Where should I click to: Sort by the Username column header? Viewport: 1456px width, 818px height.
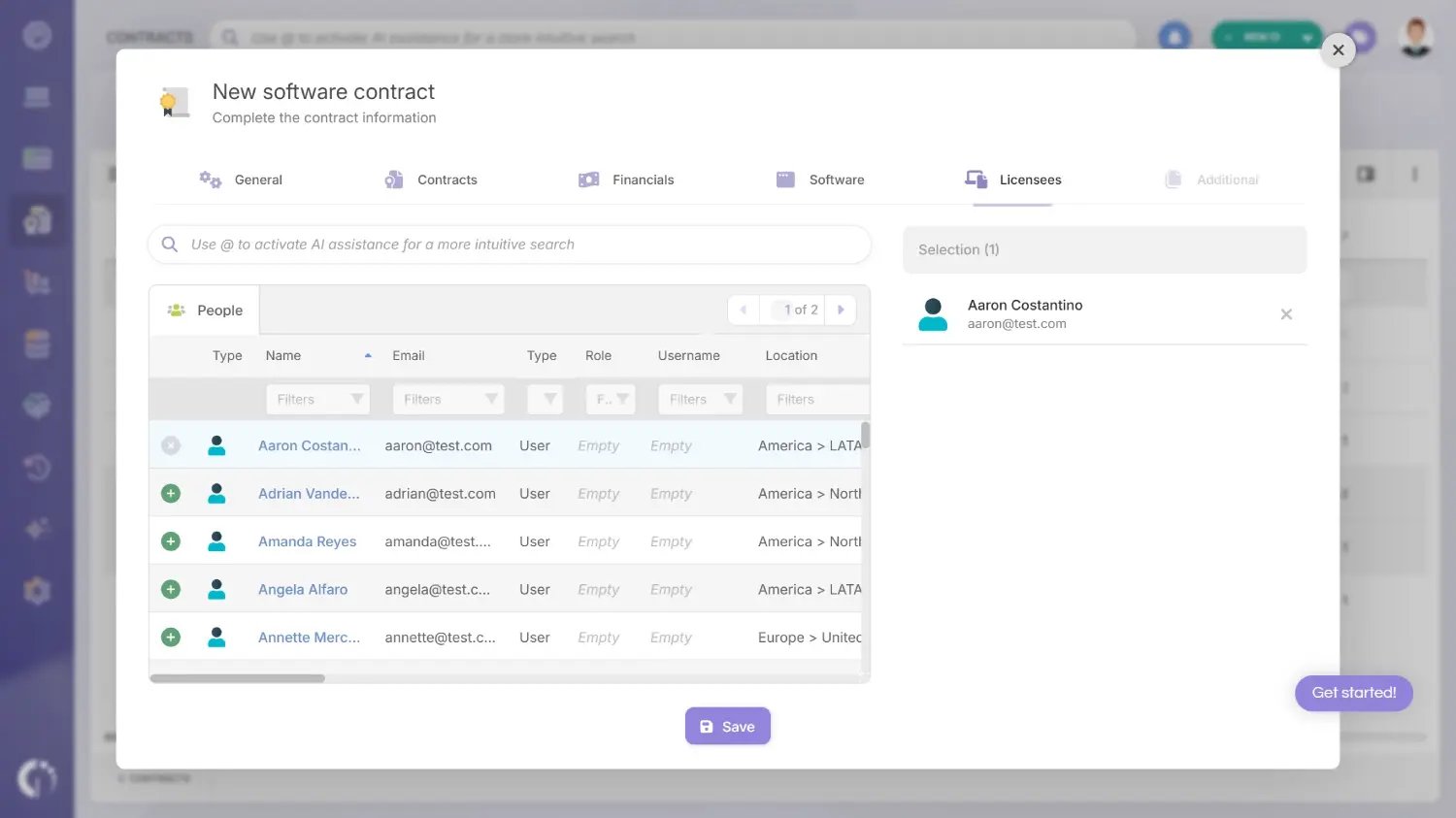point(689,356)
